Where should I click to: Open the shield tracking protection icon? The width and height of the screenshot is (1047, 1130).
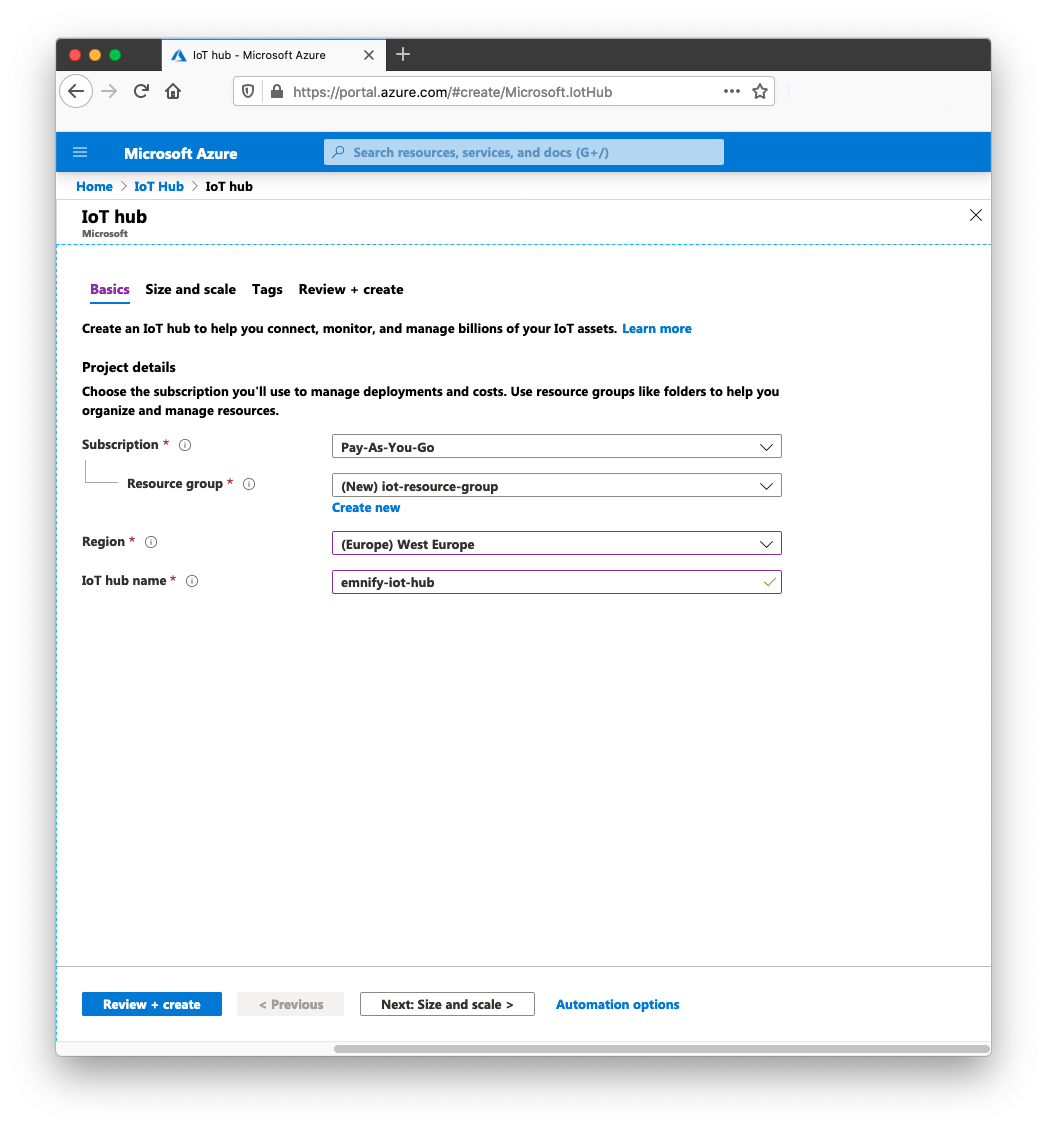click(x=248, y=92)
